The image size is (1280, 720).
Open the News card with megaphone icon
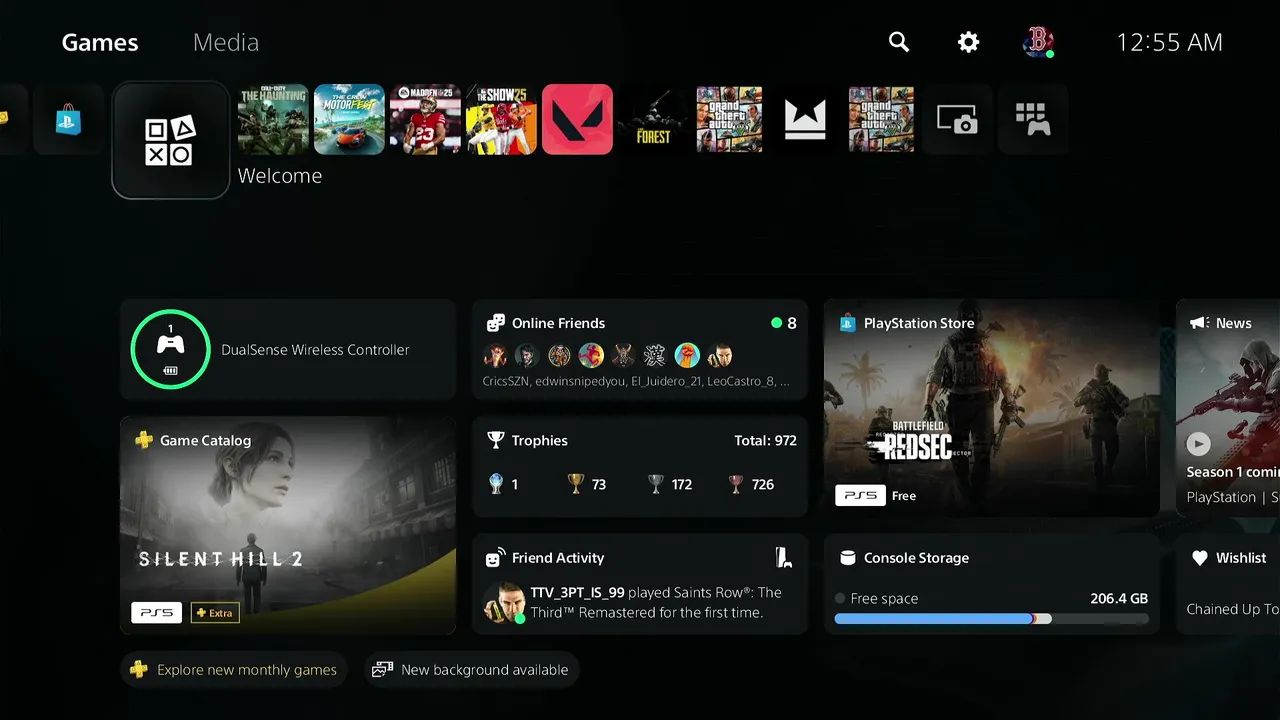pyautogui.click(x=1228, y=407)
